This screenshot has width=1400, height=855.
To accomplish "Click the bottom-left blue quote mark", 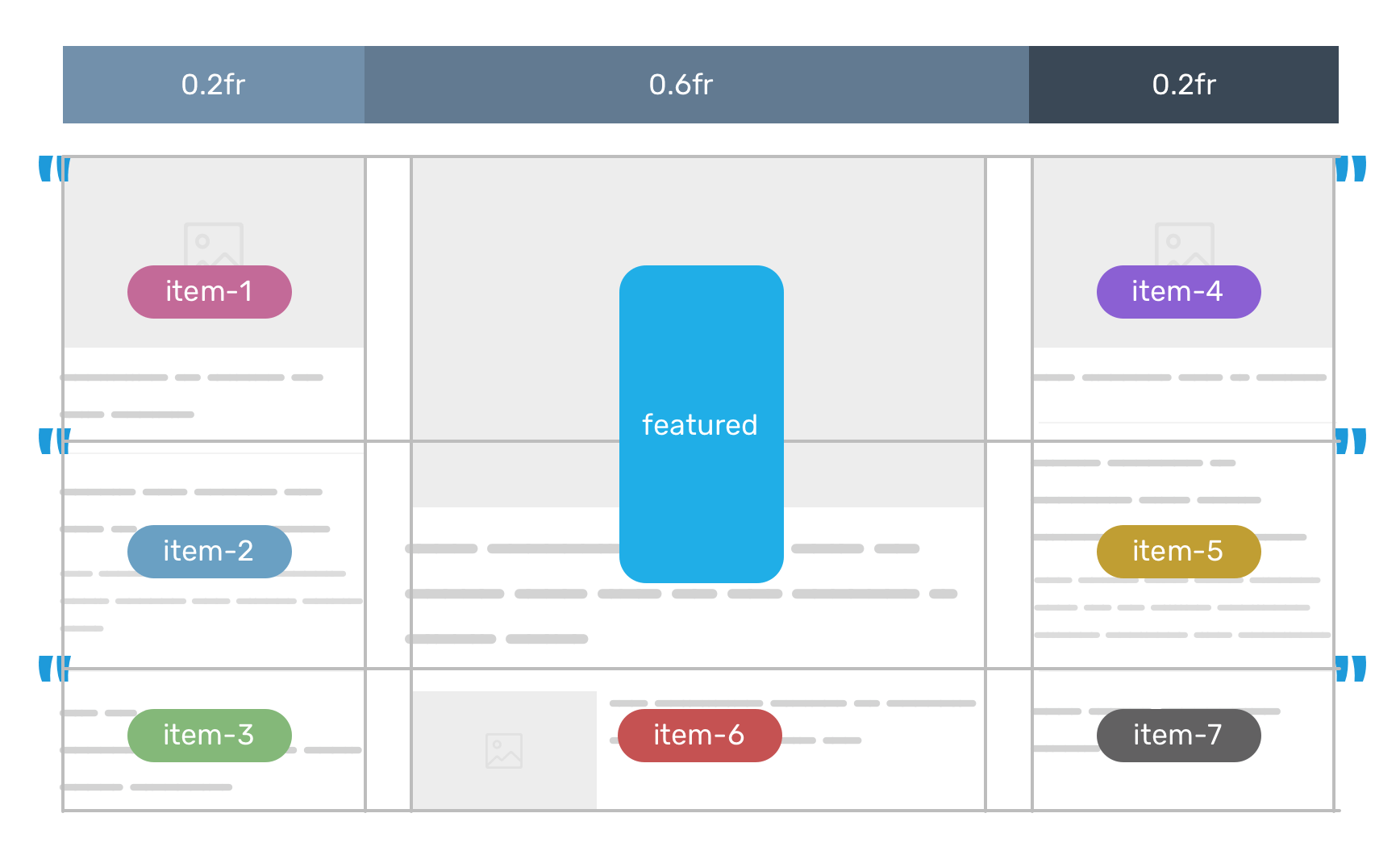I will click(x=54, y=669).
